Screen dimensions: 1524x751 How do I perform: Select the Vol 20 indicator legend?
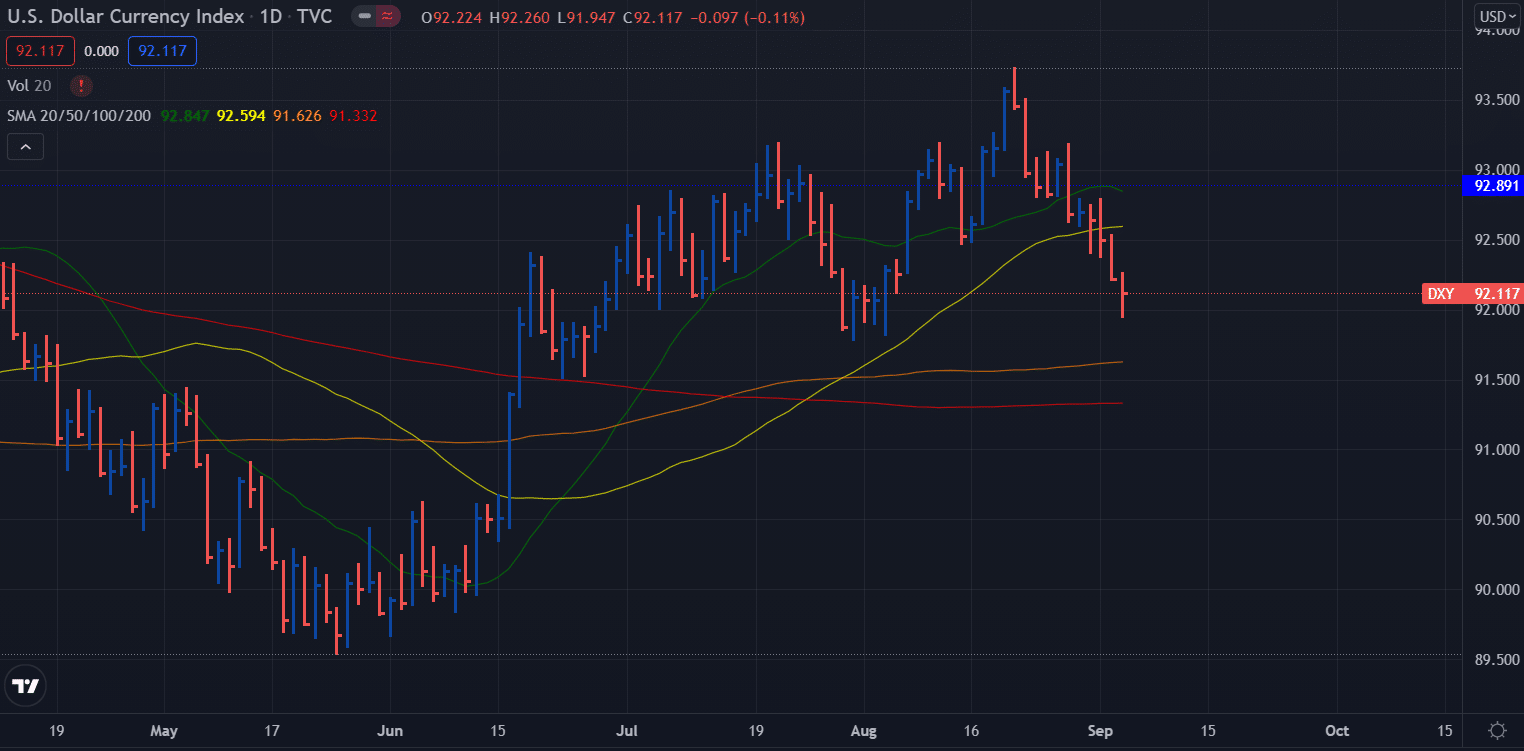[30, 86]
